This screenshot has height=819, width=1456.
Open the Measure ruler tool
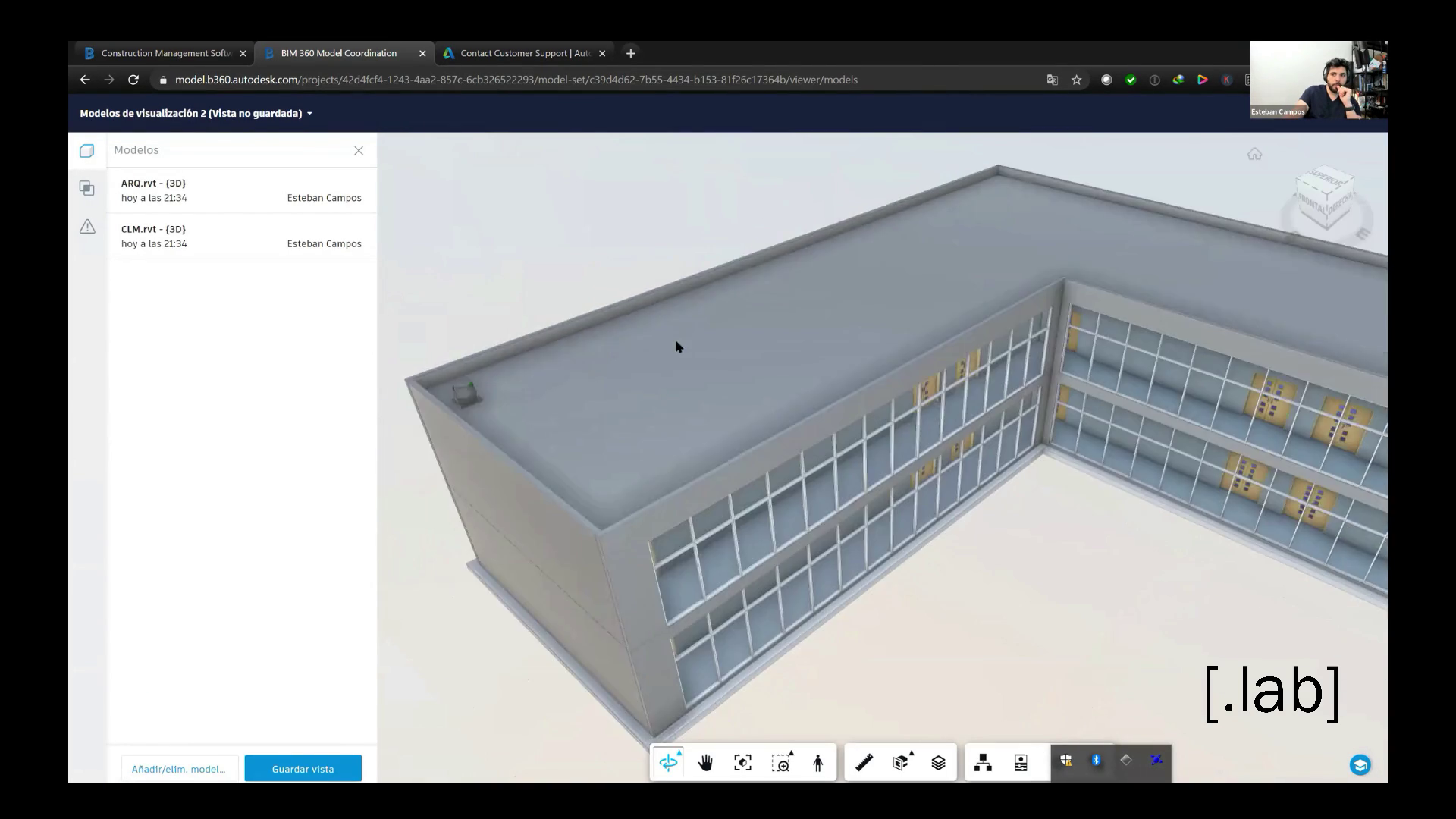(x=864, y=763)
